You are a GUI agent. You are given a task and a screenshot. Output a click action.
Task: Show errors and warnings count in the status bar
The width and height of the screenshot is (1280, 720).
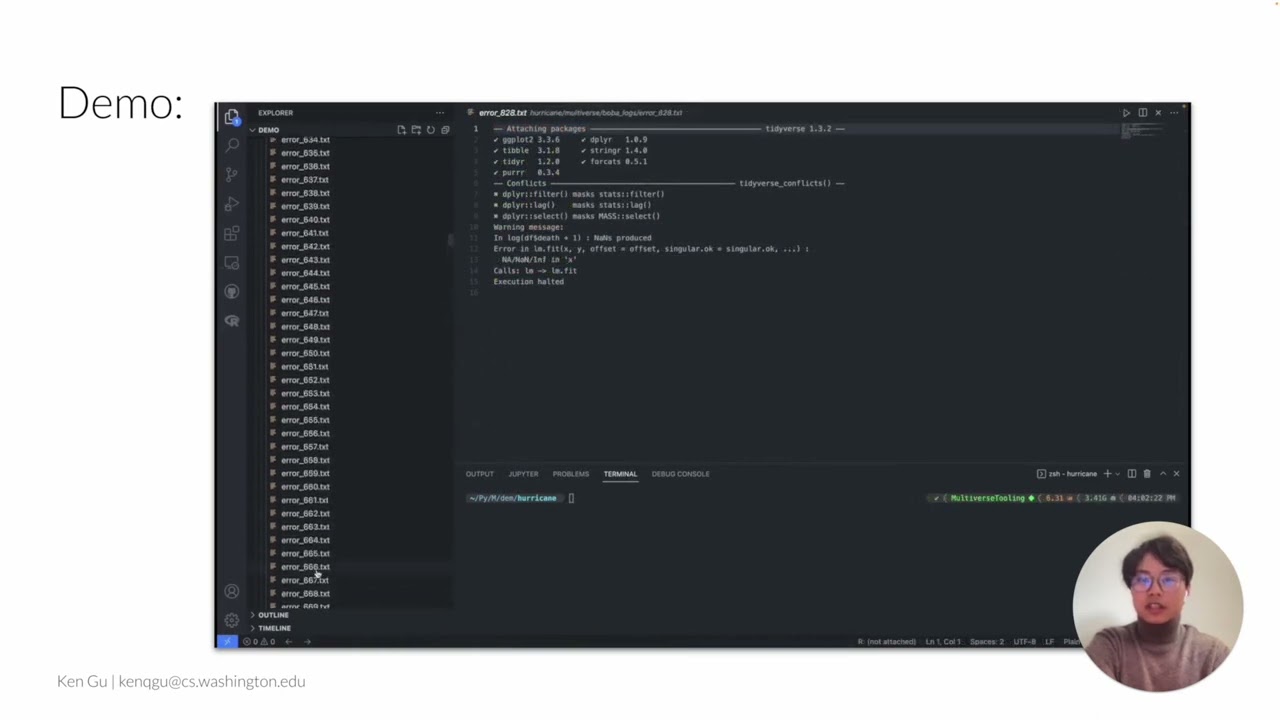point(258,641)
